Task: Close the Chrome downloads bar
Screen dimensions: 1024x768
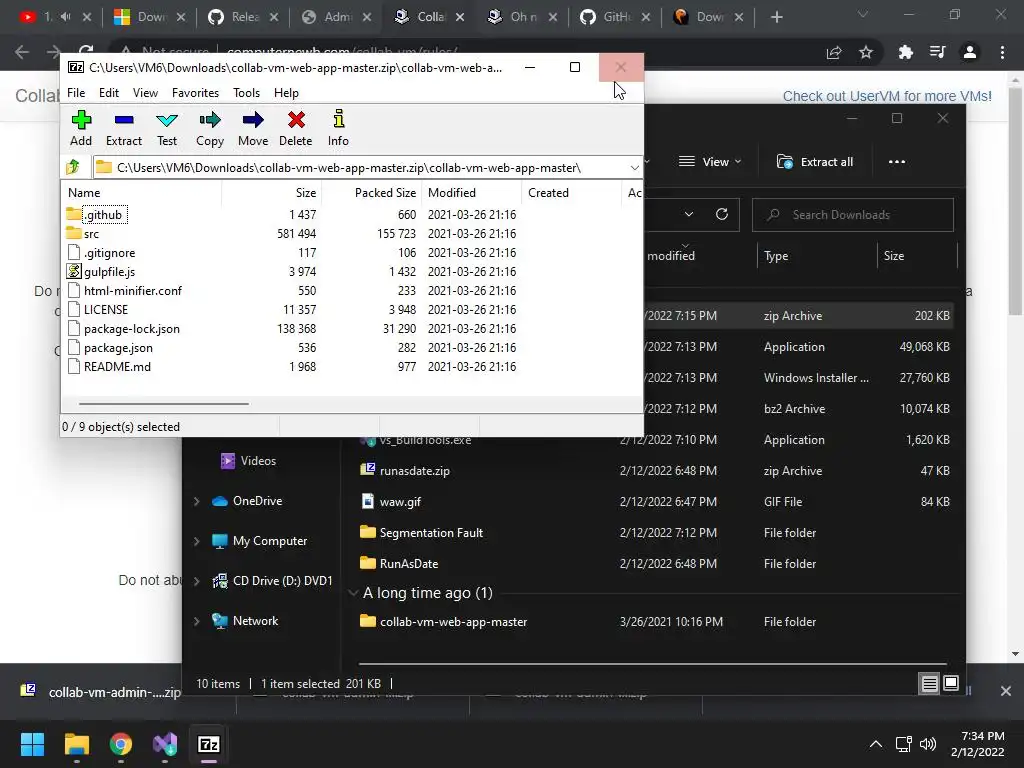Action: (x=1006, y=691)
